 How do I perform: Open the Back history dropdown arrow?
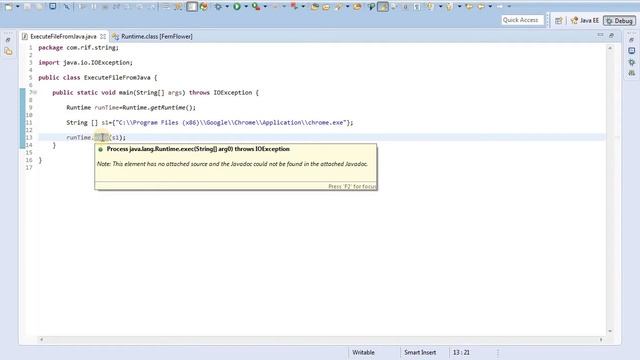[x=490, y=7]
